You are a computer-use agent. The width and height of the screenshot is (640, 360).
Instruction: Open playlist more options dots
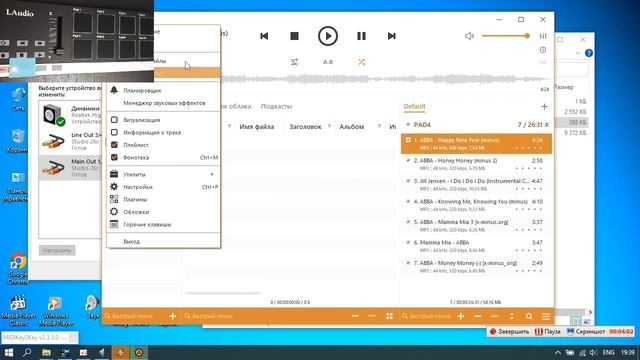(x=495, y=316)
